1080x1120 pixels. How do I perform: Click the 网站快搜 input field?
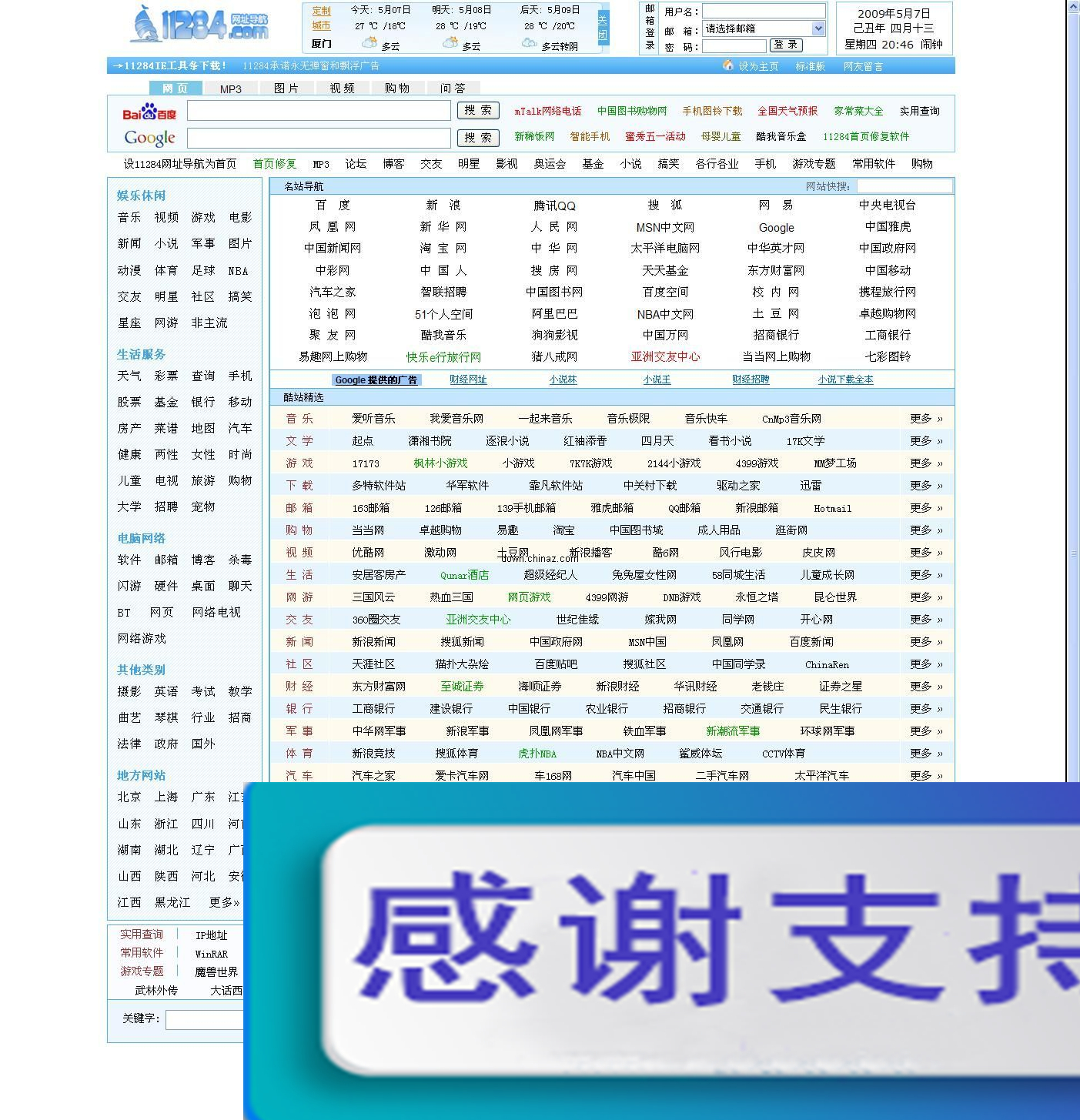pyautogui.click(x=904, y=186)
